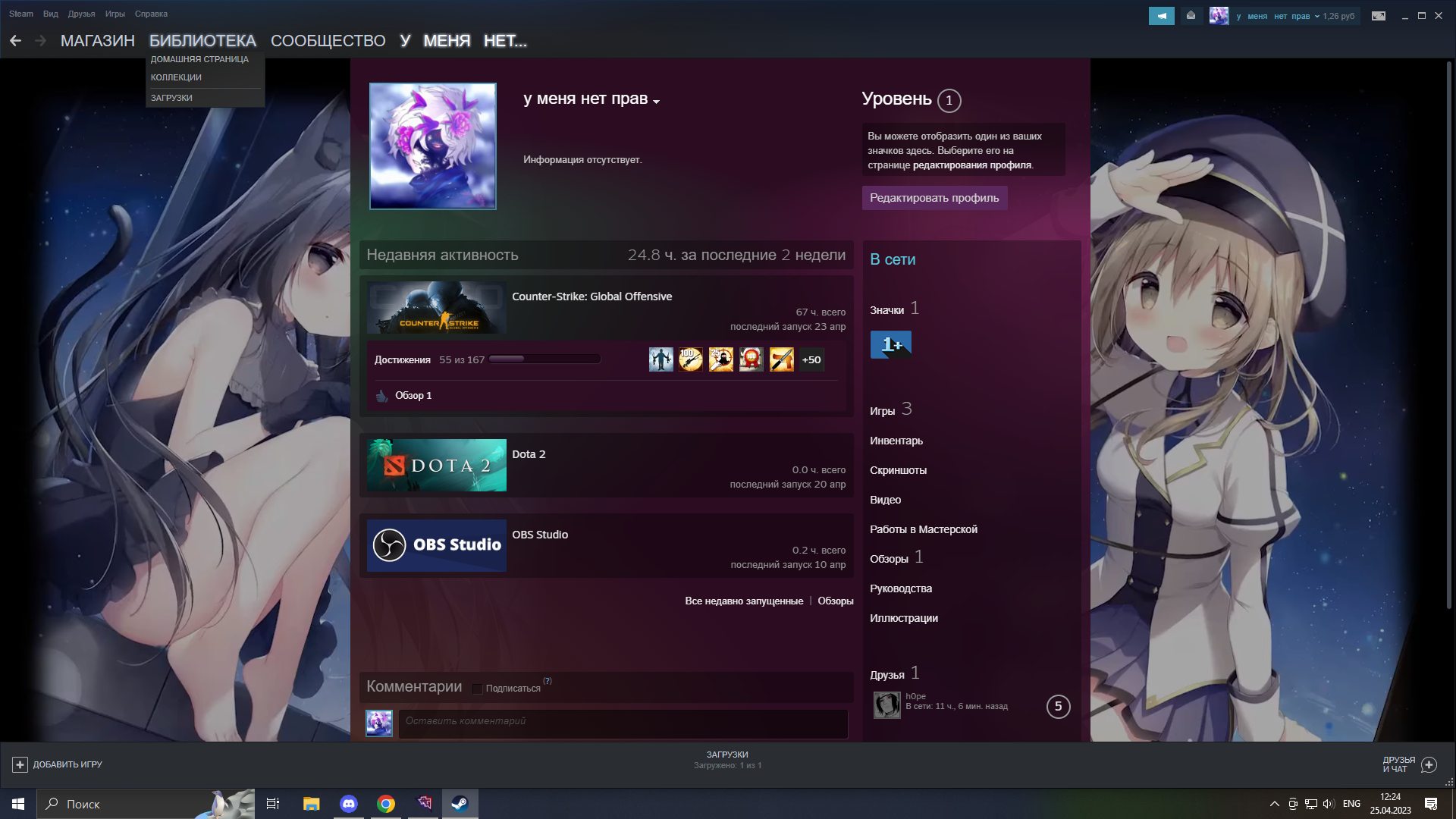Open the Инвентарь link
Image resolution: width=1456 pixels, height=819 pixels.
(896, 441)
